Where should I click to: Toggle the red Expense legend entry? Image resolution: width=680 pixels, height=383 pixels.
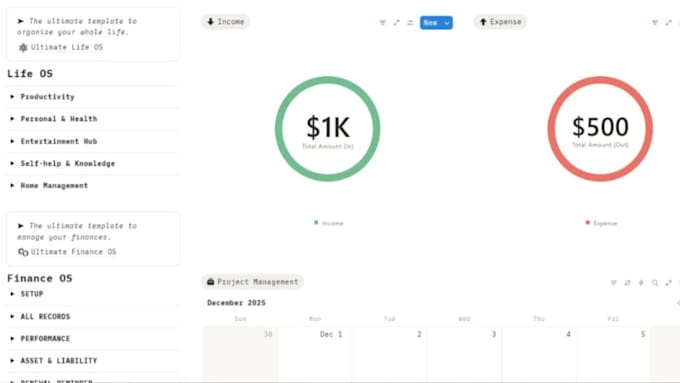click(x=602, y=223)
